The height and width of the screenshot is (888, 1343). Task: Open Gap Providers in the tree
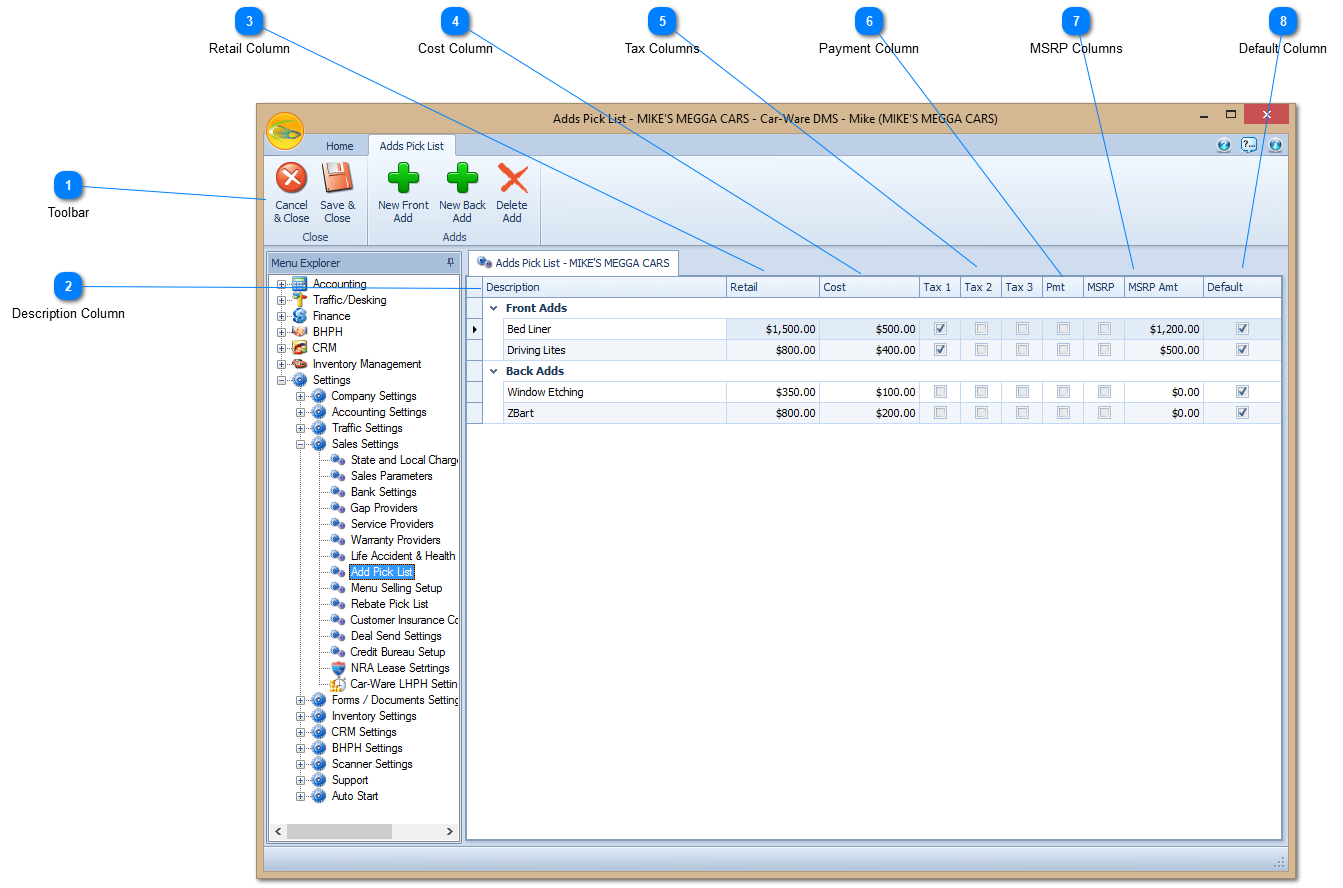(384, 508)
